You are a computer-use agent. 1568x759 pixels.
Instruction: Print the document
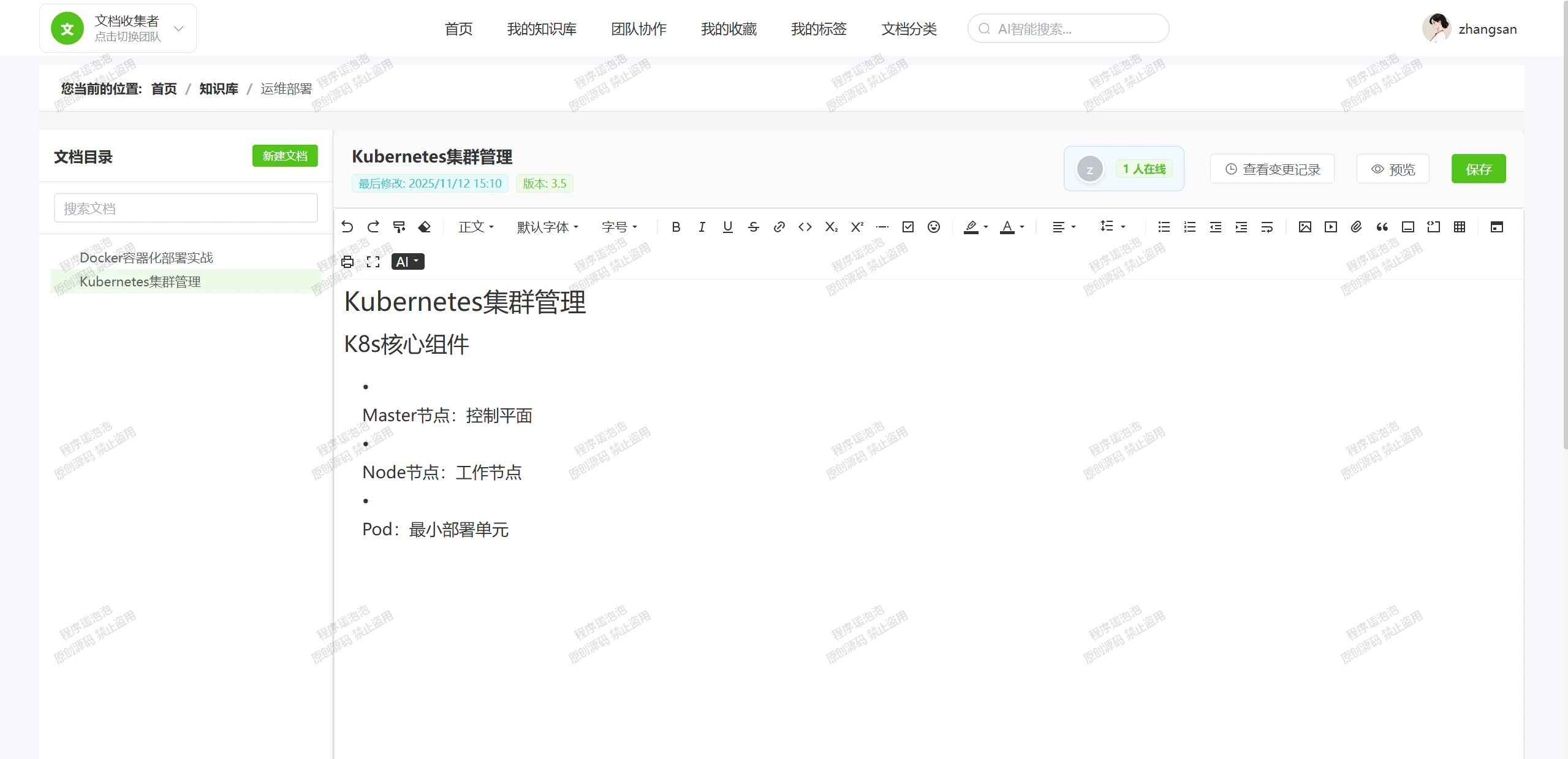pos(347,262)
